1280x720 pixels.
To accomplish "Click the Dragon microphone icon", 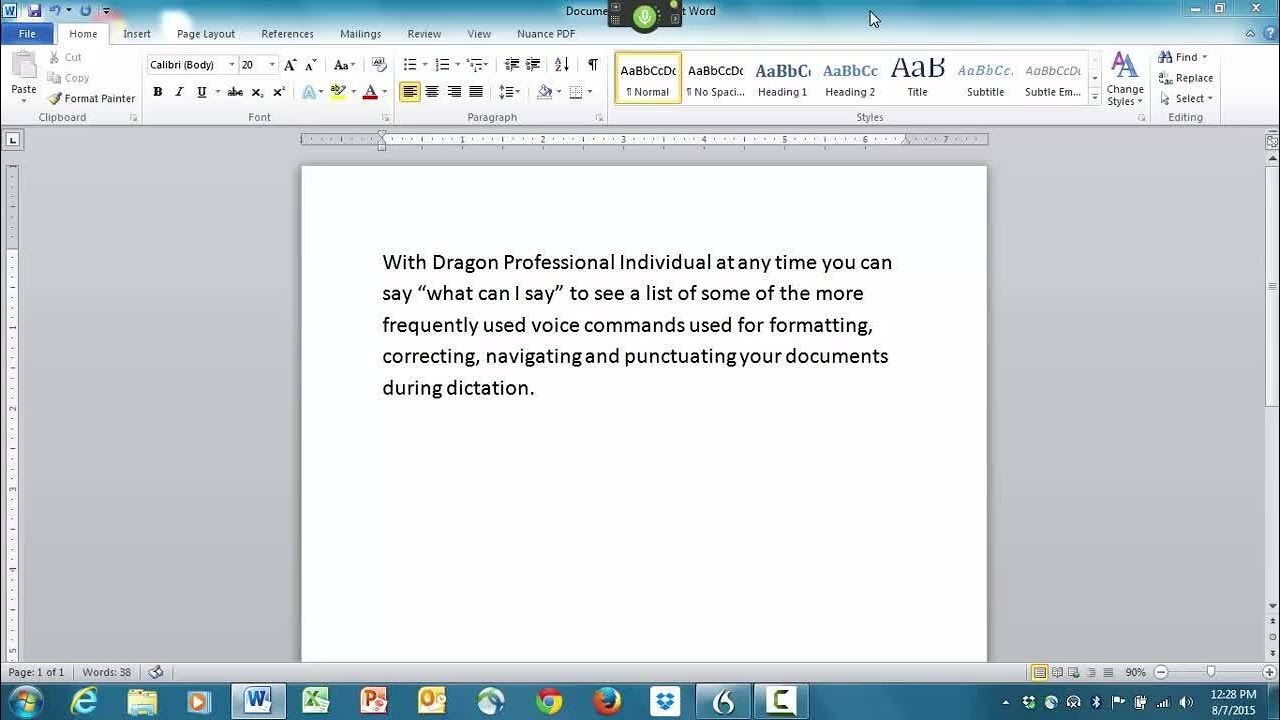I will [x=645, y=15].
